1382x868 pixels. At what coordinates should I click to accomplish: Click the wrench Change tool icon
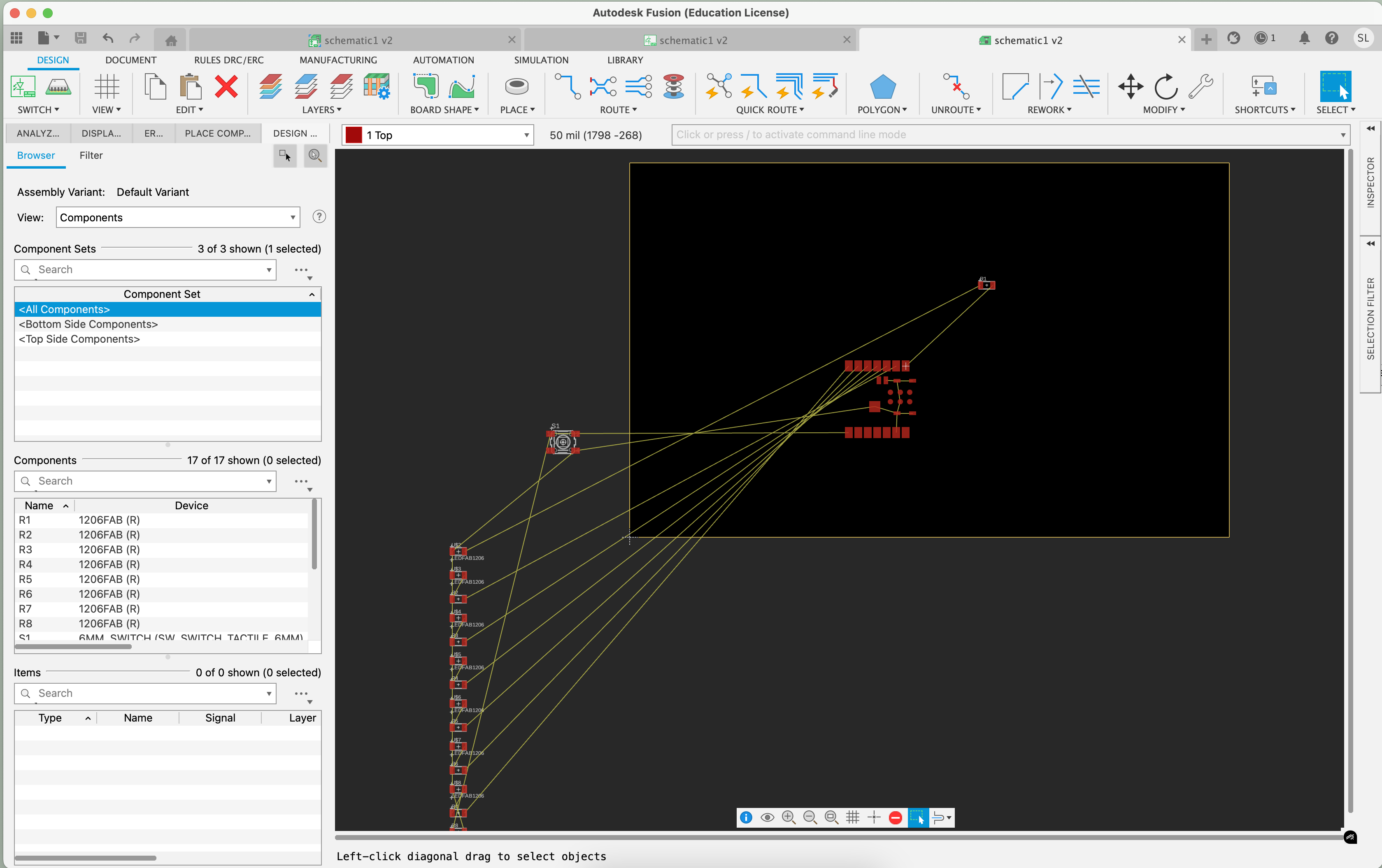coord(1201,87)
